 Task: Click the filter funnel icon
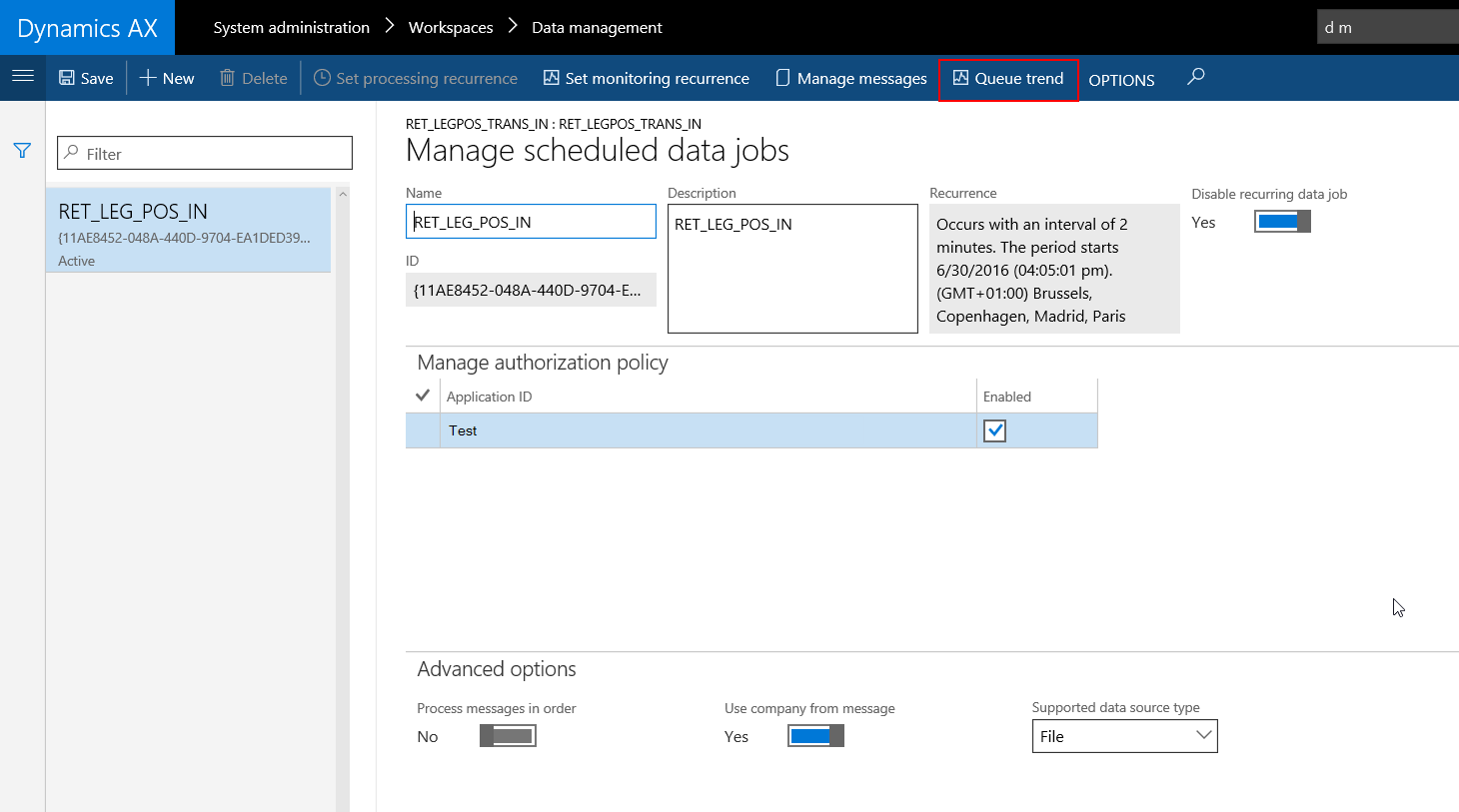(22, 151)
